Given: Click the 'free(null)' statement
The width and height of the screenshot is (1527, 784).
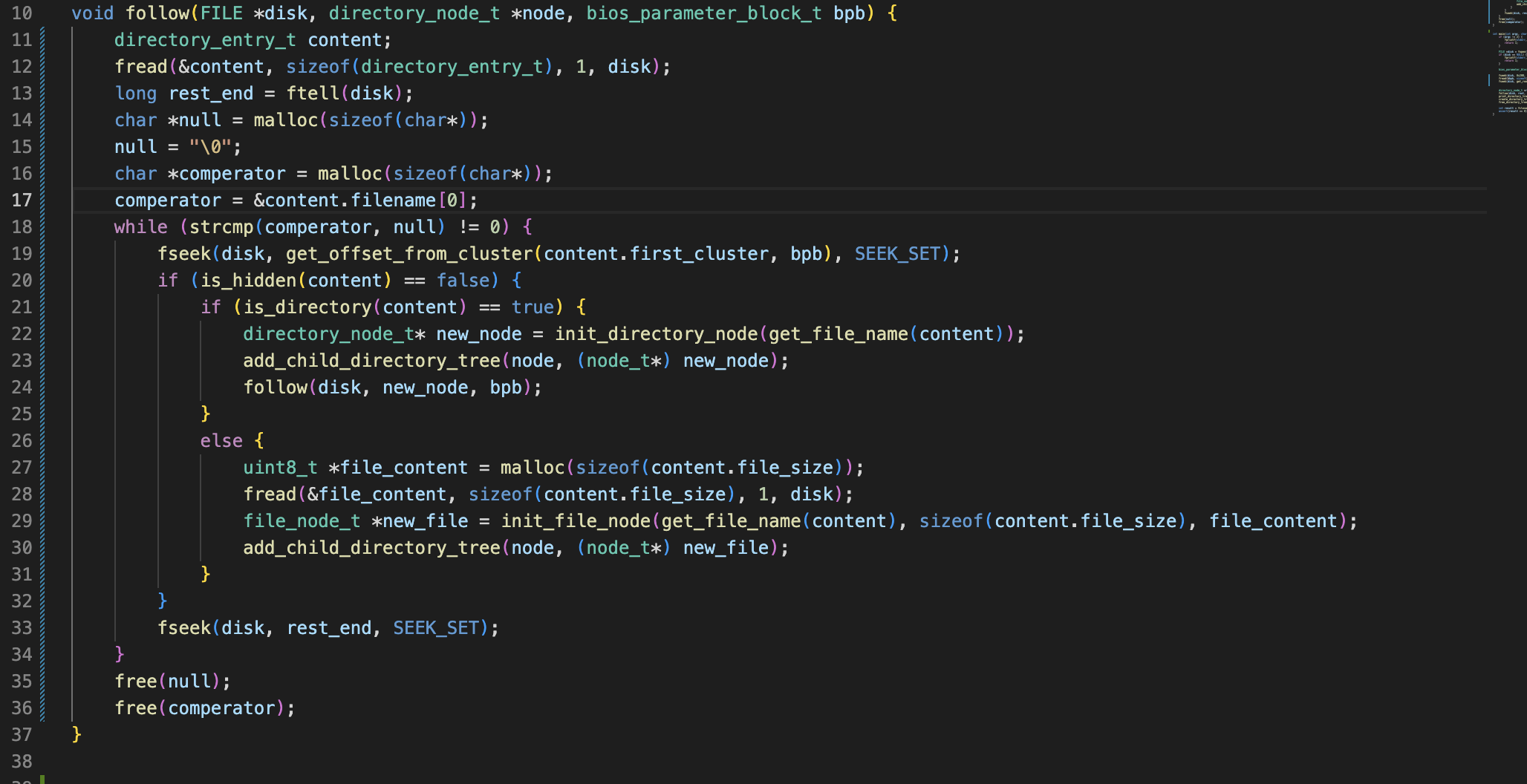Looking at the screenshot, I should pos(172,682).
